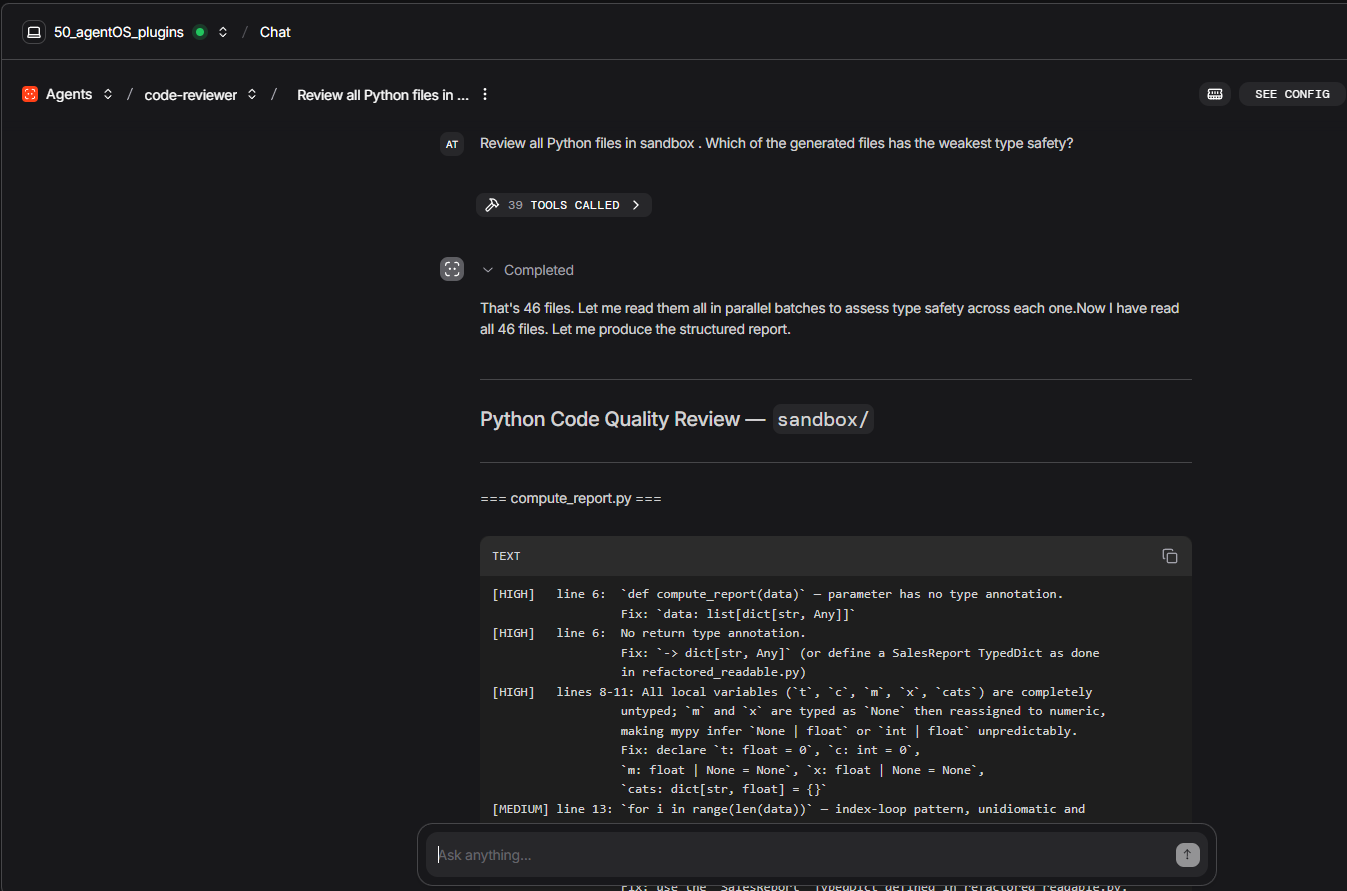Click the 'Python Code Quality Review' heading

(x=623, y=419)
